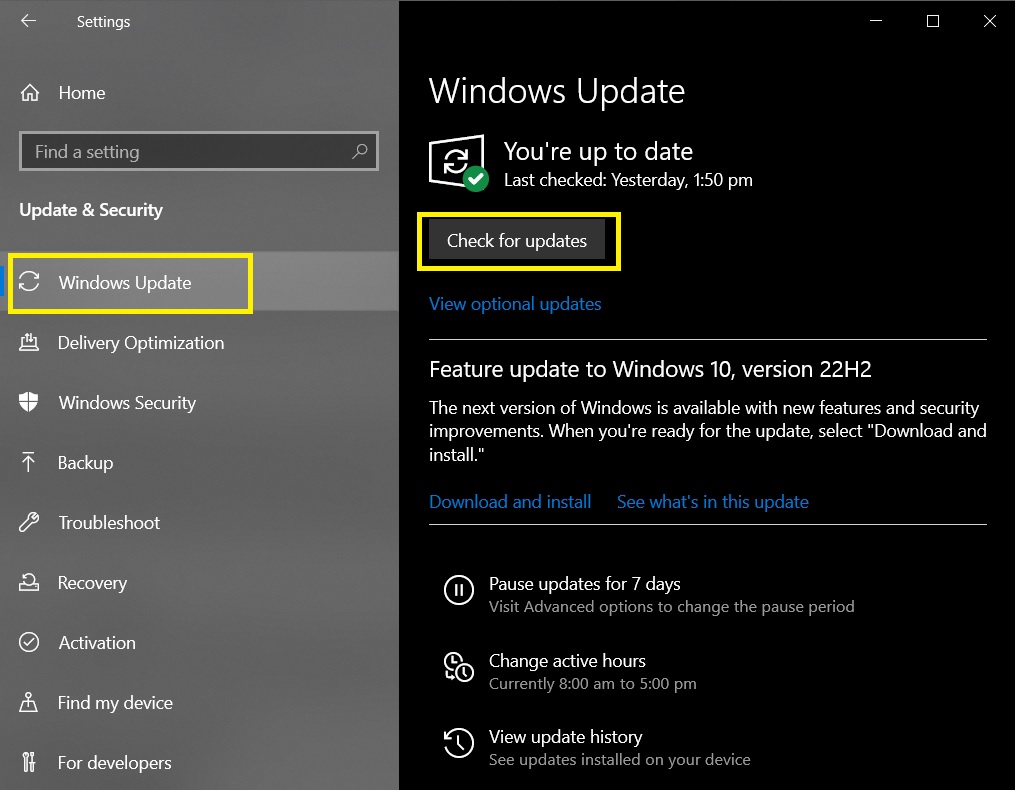1015x790 pixels.
Task: Open Find my device settings
Action: (x=199, y=702)
